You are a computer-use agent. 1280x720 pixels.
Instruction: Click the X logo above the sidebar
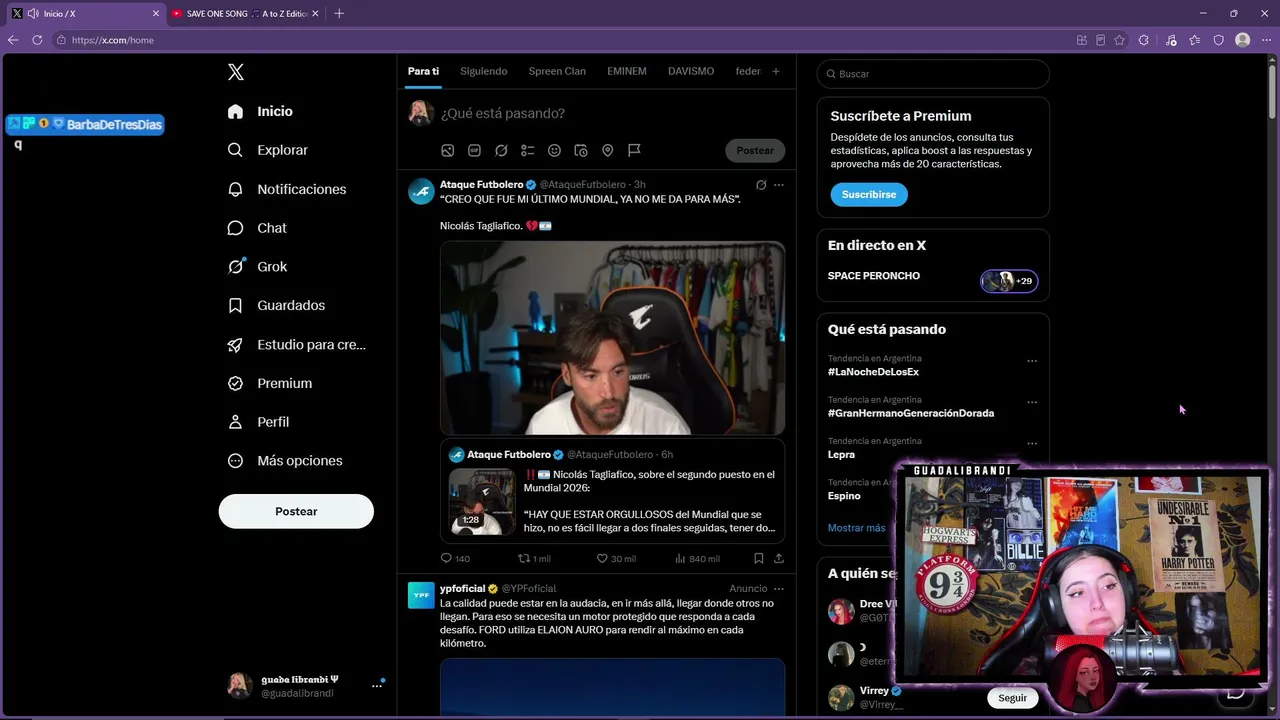236,72
